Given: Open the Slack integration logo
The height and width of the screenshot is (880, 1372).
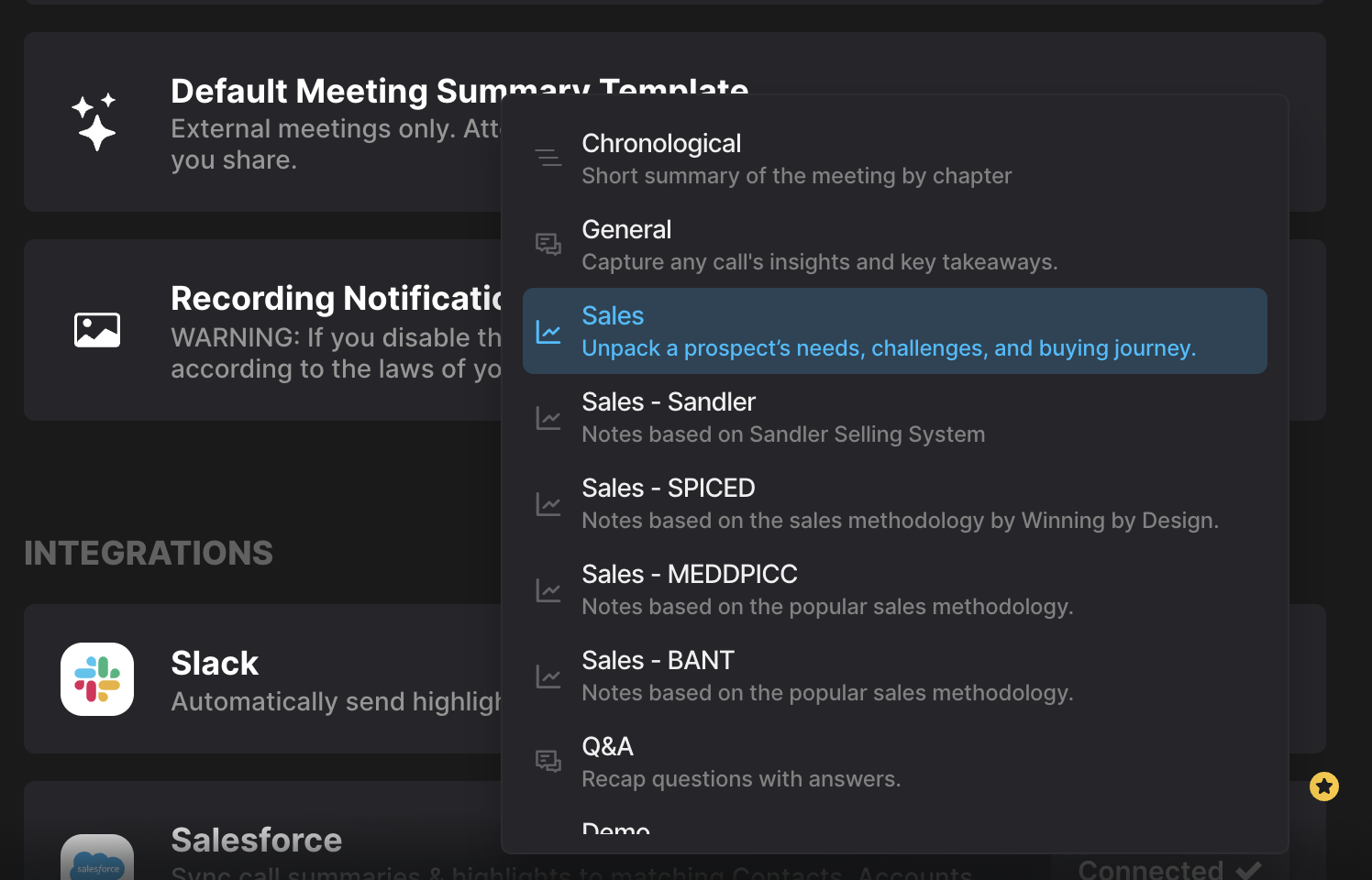Looking at the screenshot, I should [x=97, y=679].
